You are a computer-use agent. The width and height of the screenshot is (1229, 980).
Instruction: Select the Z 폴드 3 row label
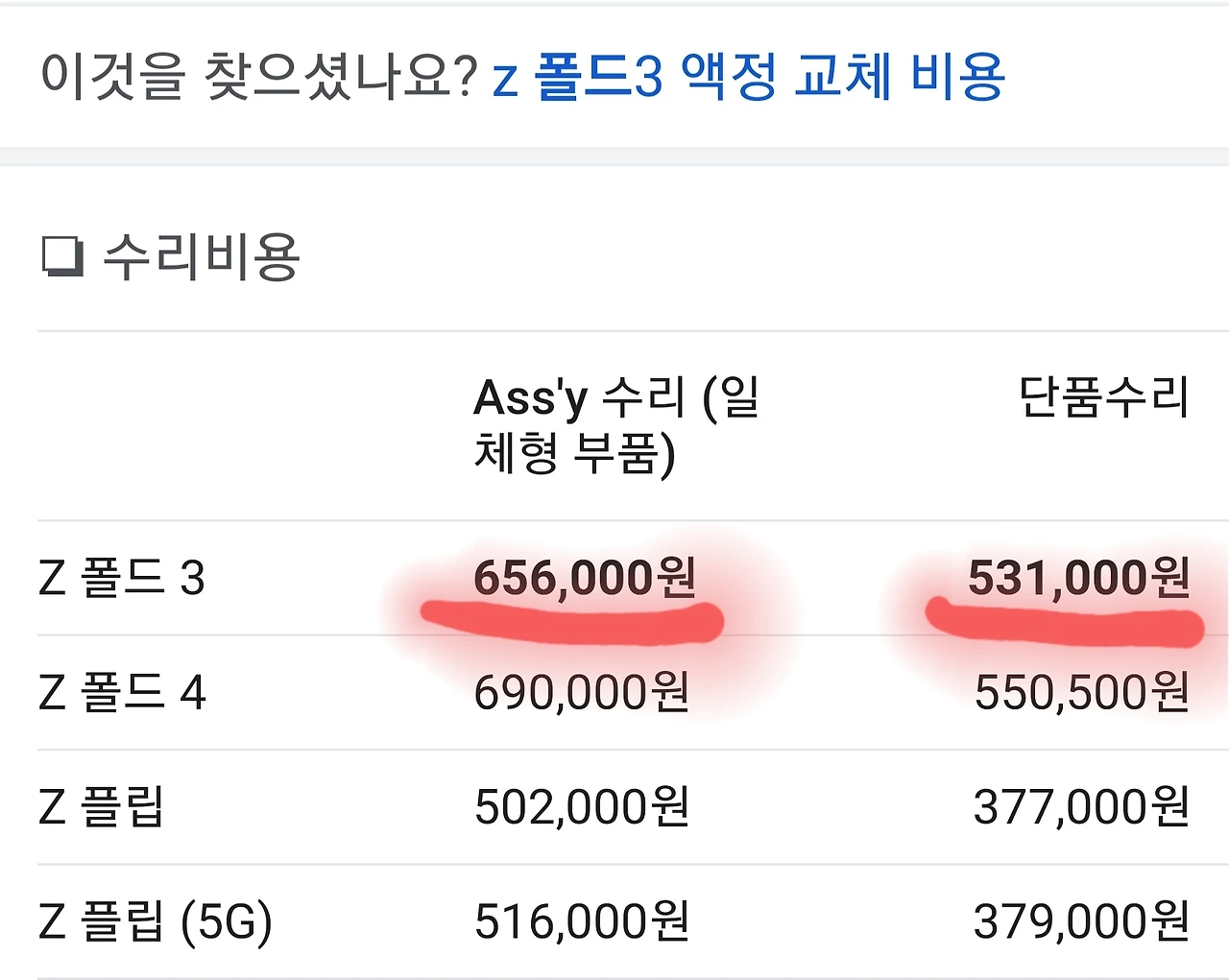point(122,578)
